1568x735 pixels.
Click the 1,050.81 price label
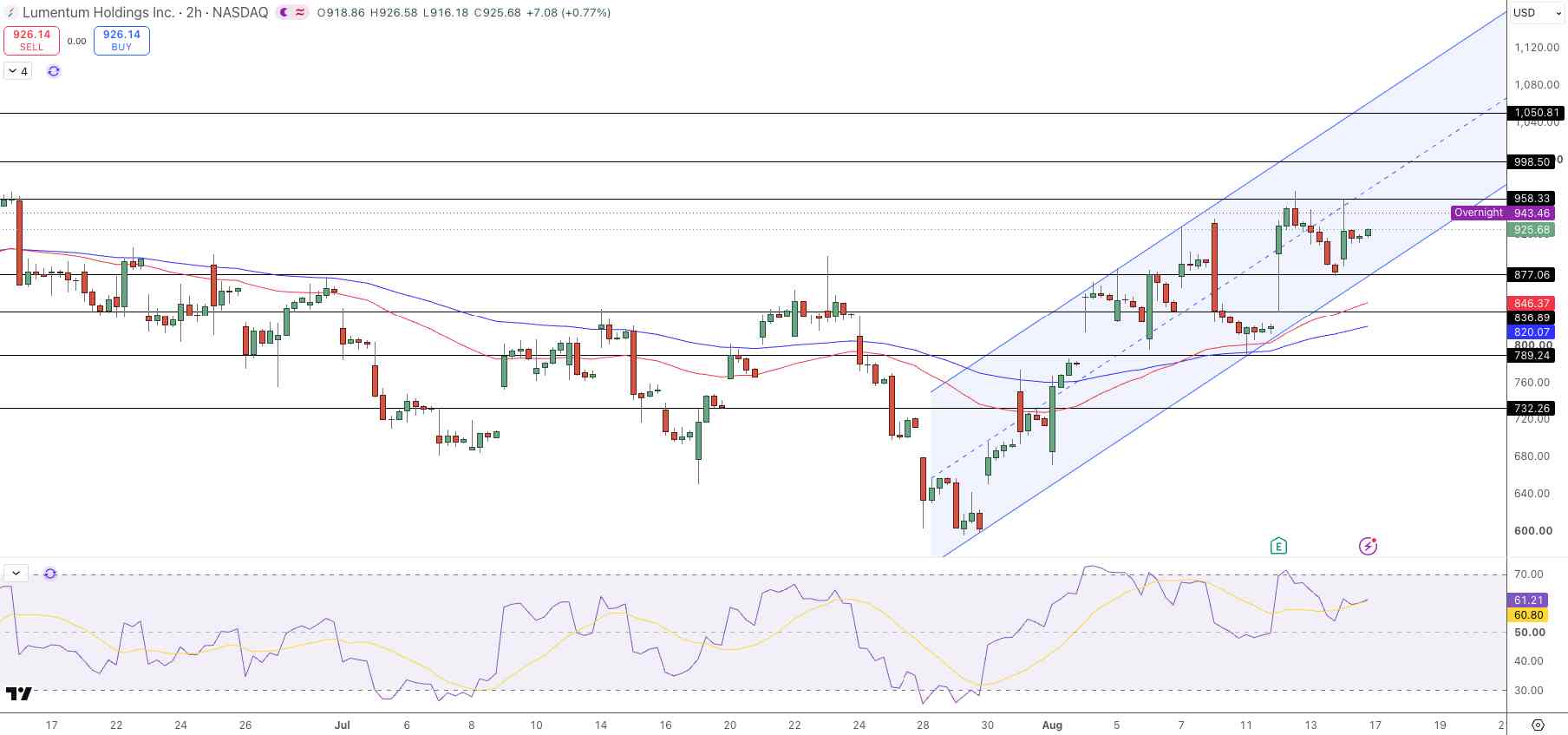click(x=1536, y=113)
